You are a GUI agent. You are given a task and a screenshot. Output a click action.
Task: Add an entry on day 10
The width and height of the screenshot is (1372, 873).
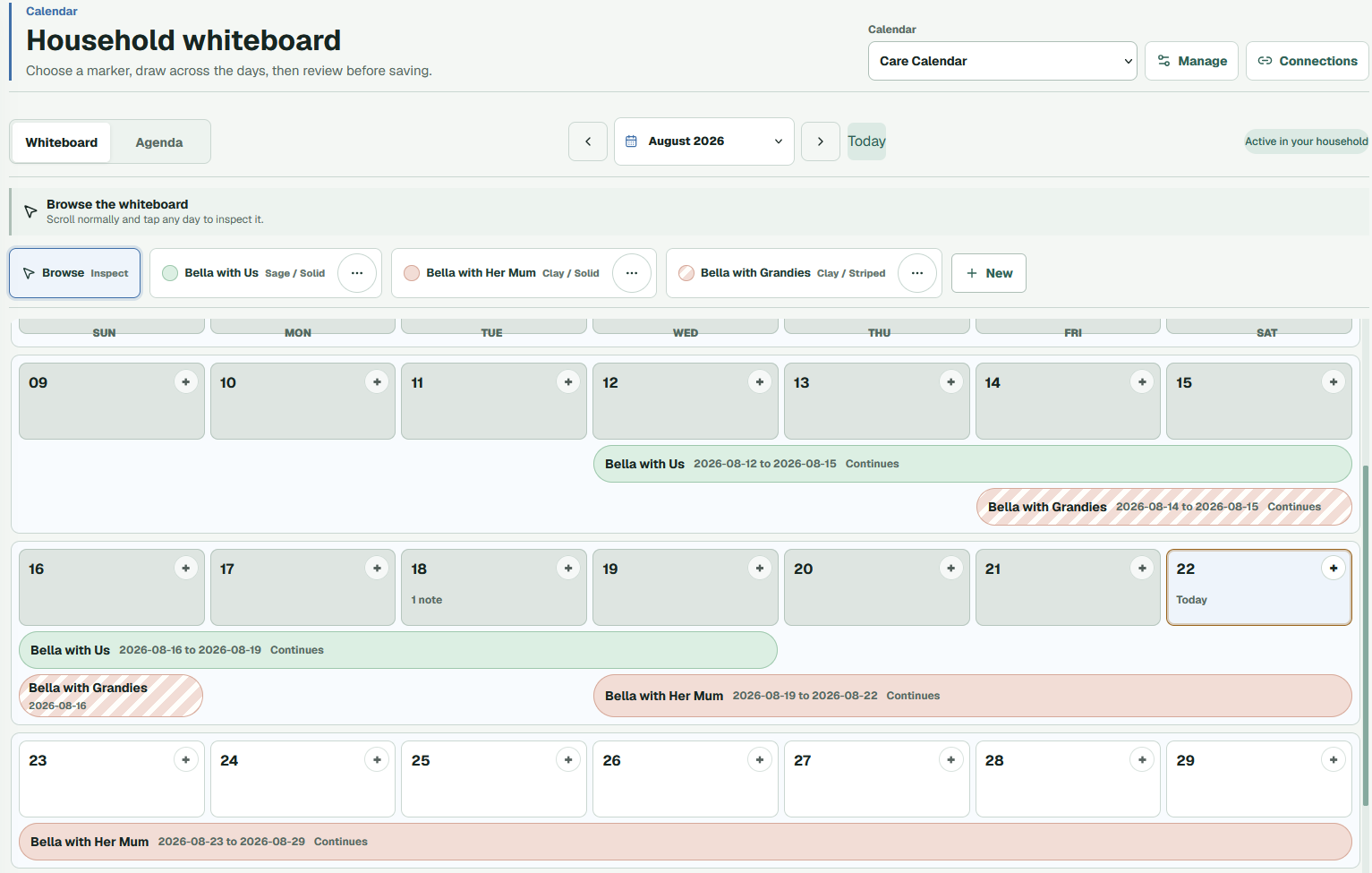[x=378, y=382]
